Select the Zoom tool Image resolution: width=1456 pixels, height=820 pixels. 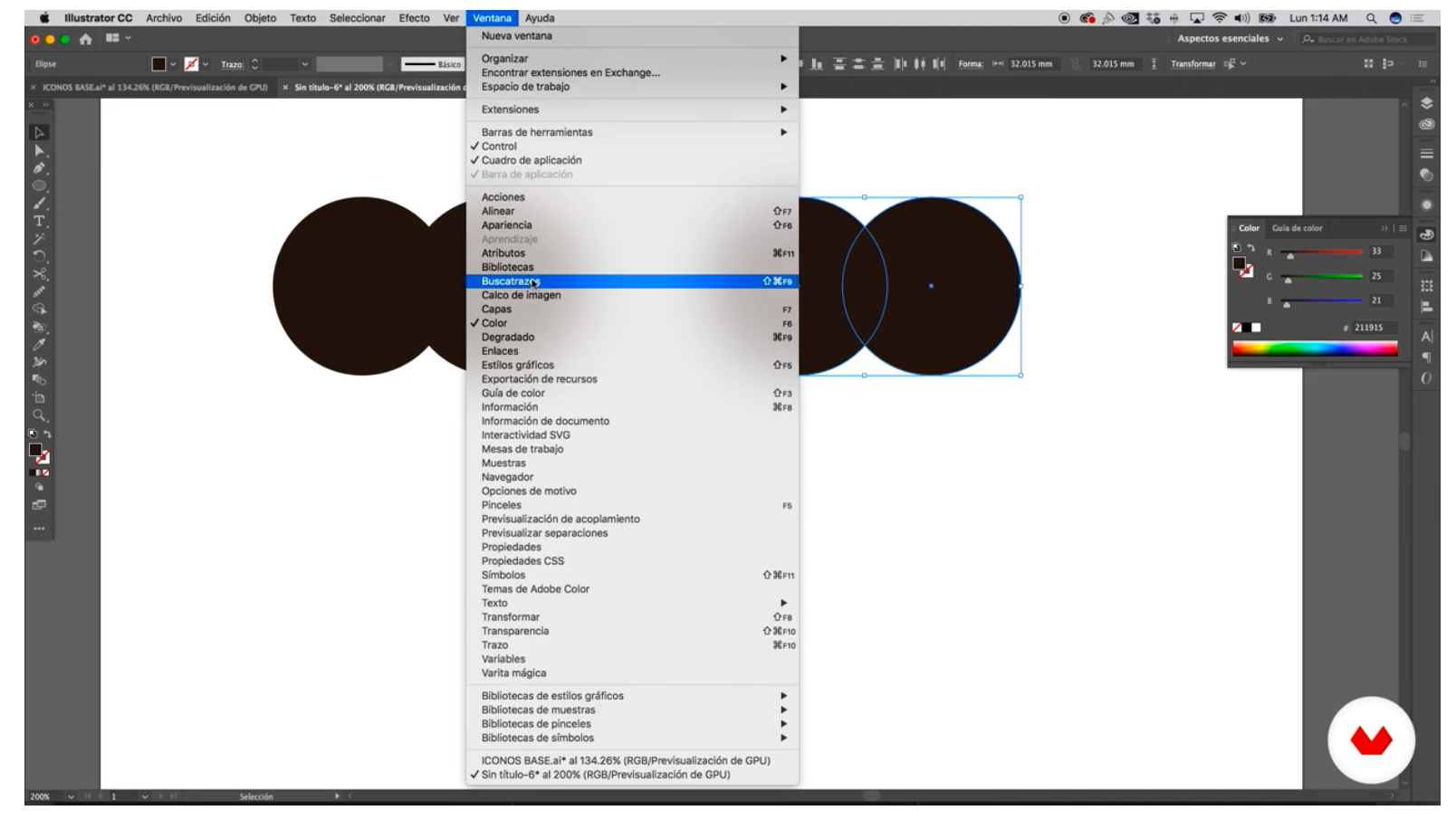40,415
